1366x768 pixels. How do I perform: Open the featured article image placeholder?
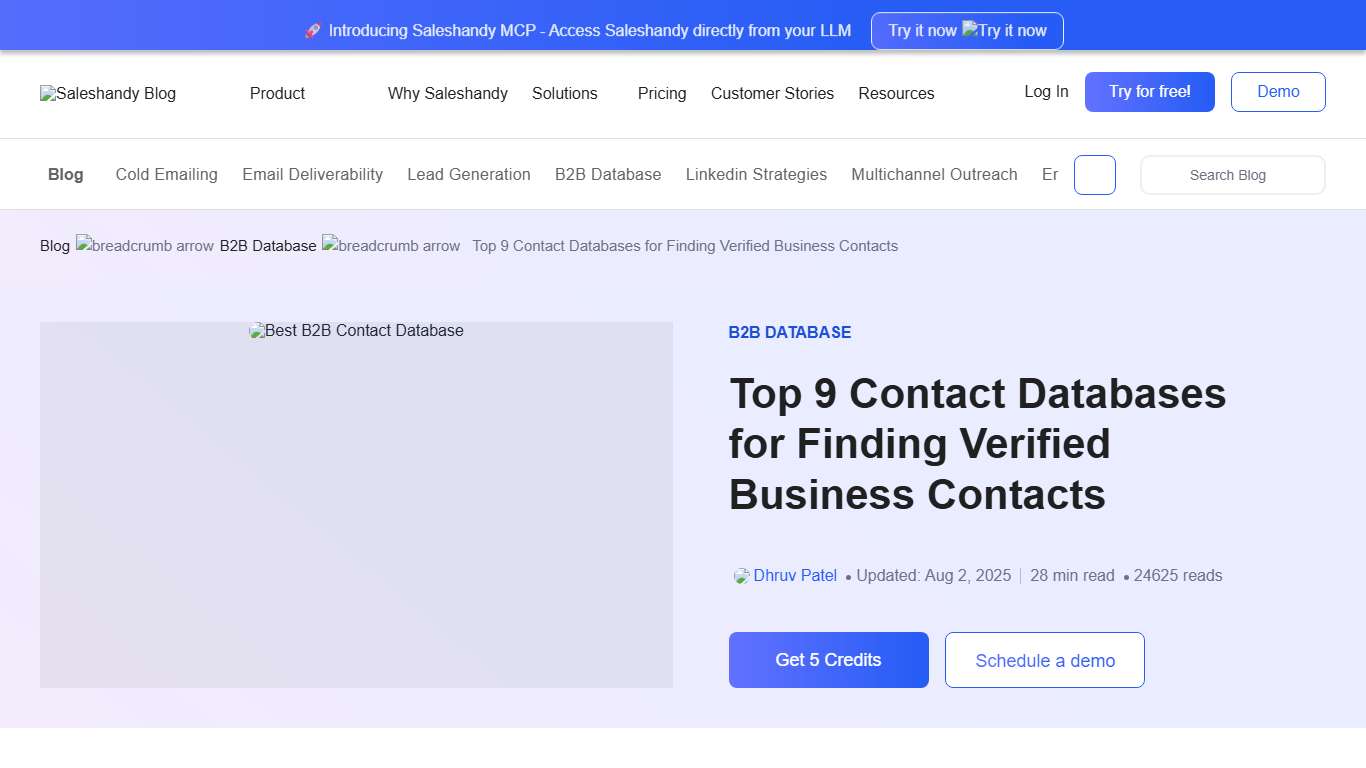(x=356, y=504)
